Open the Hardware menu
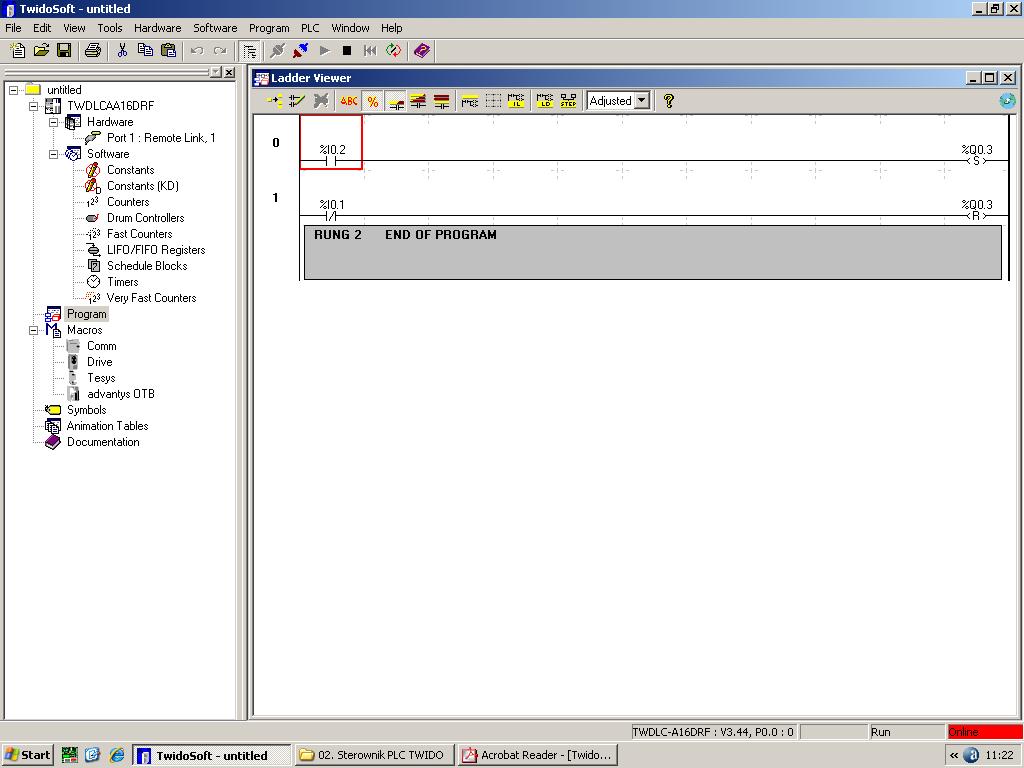The height and width of the screenshot is (768, 1024). click(157, 28)
